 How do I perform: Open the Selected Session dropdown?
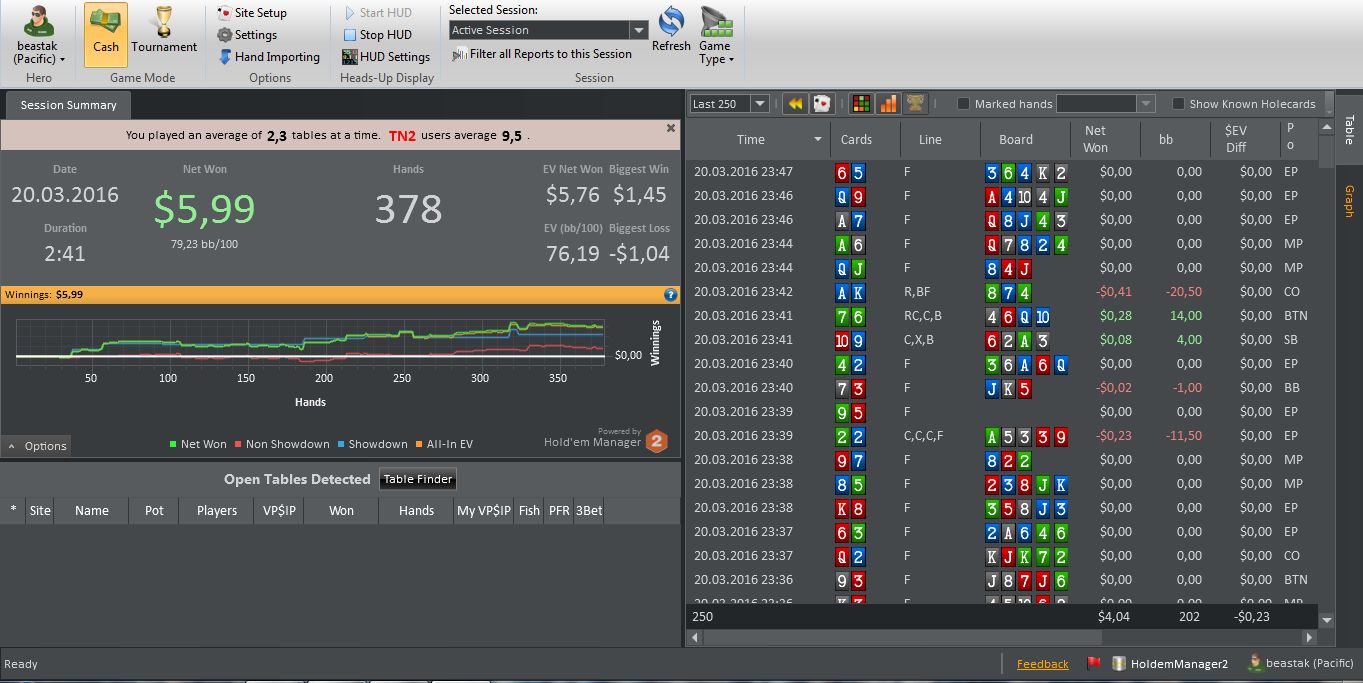point(549,30)
